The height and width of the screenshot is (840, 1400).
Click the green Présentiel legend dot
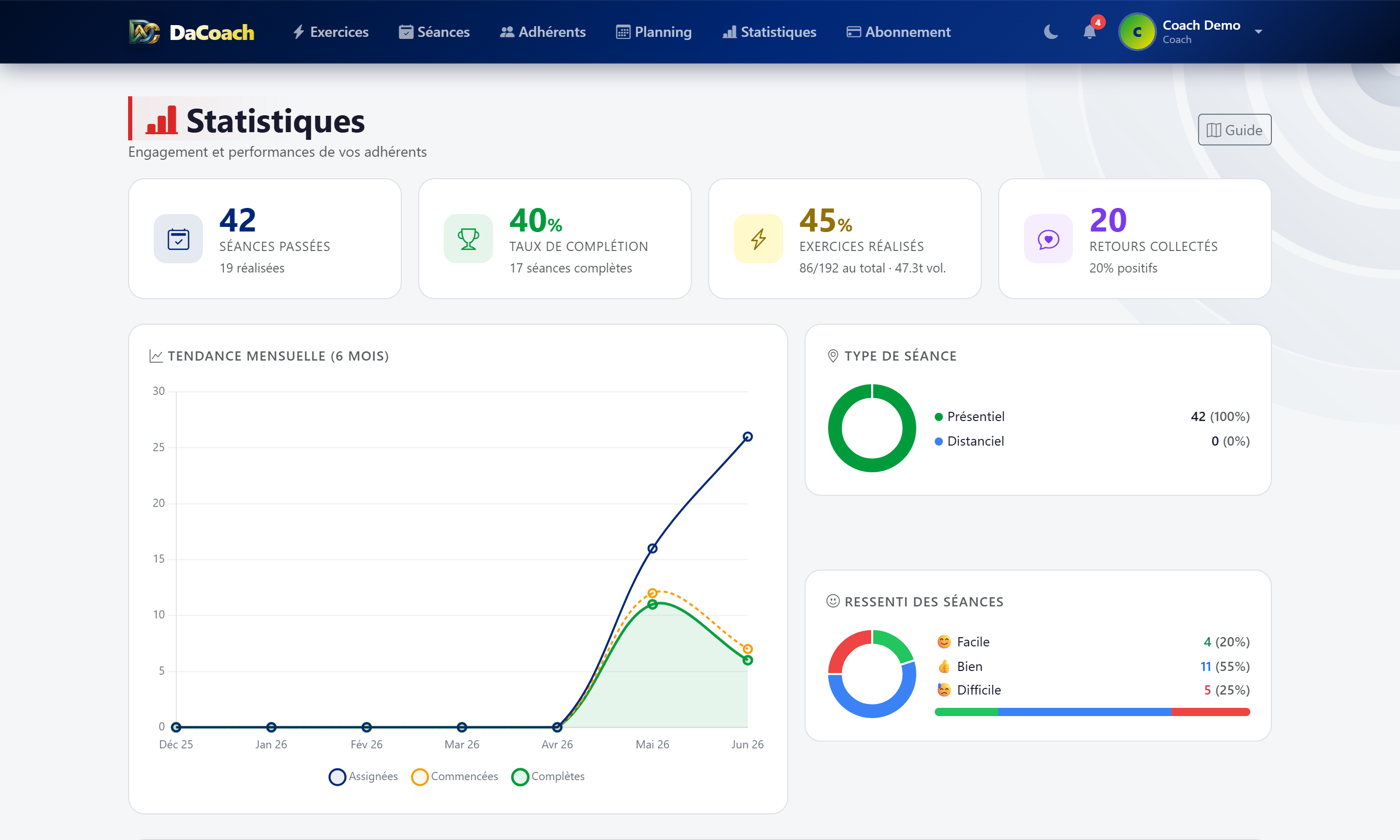pos(938,416)
